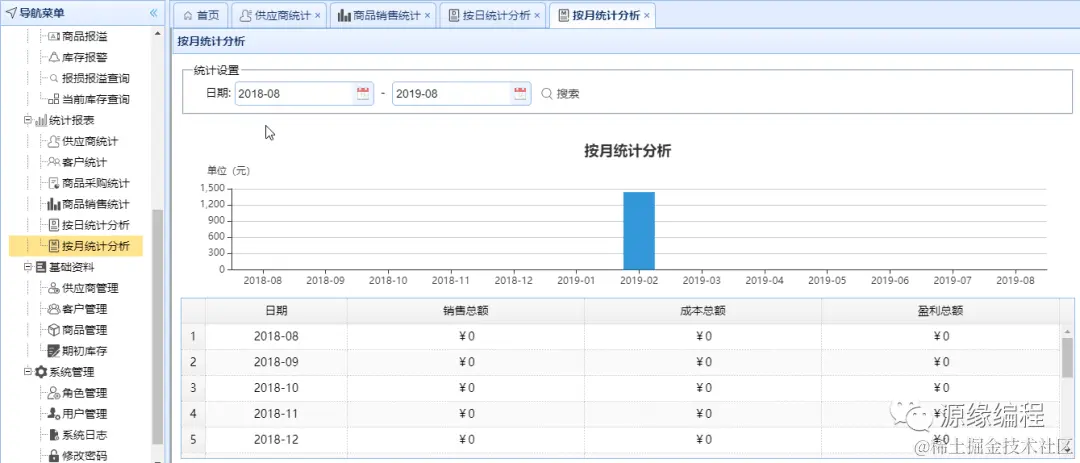This screenshot has width=1080, height=463.
Task: Click the 统计报表 chart icon
Action: click(x=41, y=120)
